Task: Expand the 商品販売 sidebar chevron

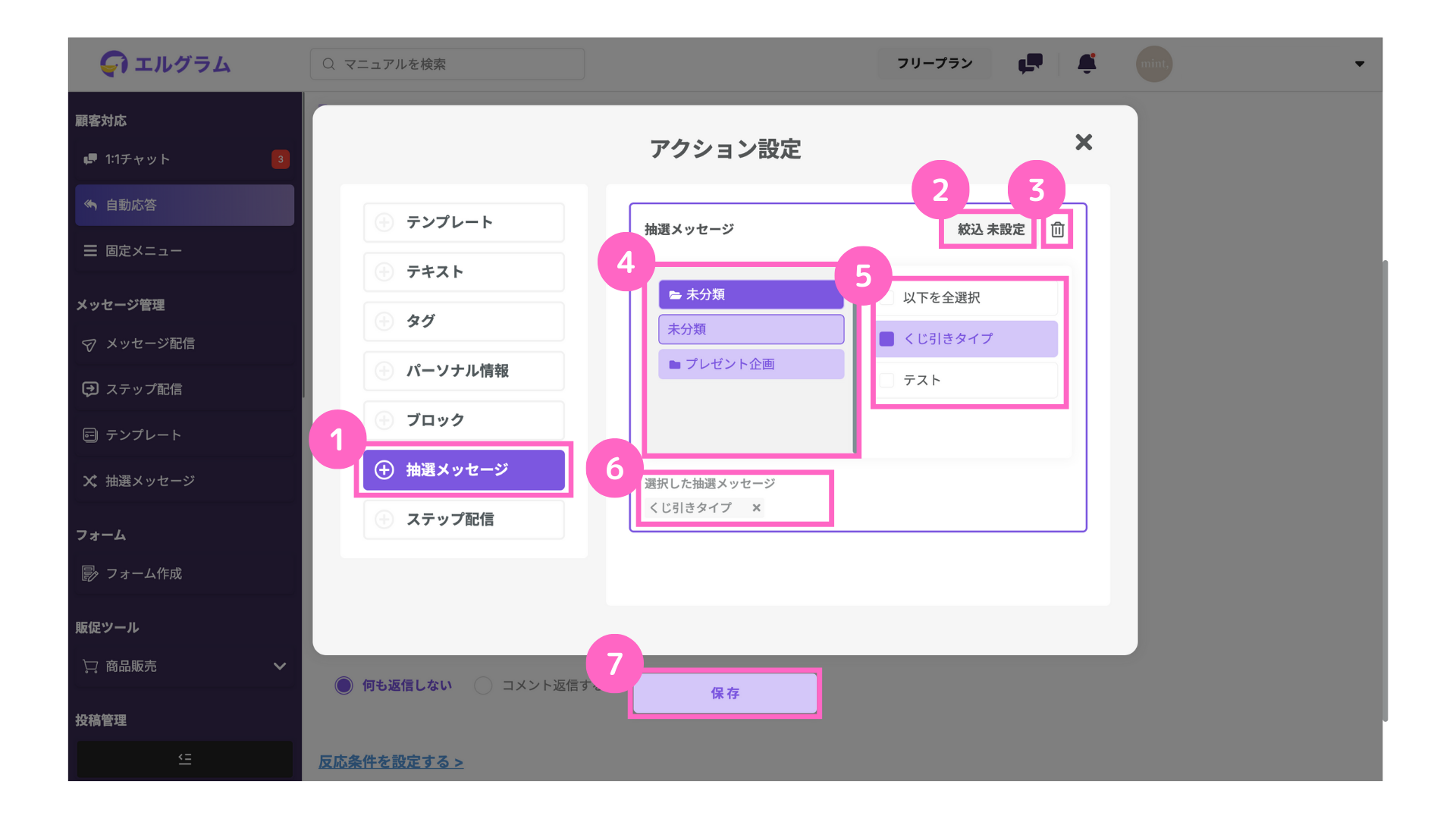Action: [x=280, y=666]
